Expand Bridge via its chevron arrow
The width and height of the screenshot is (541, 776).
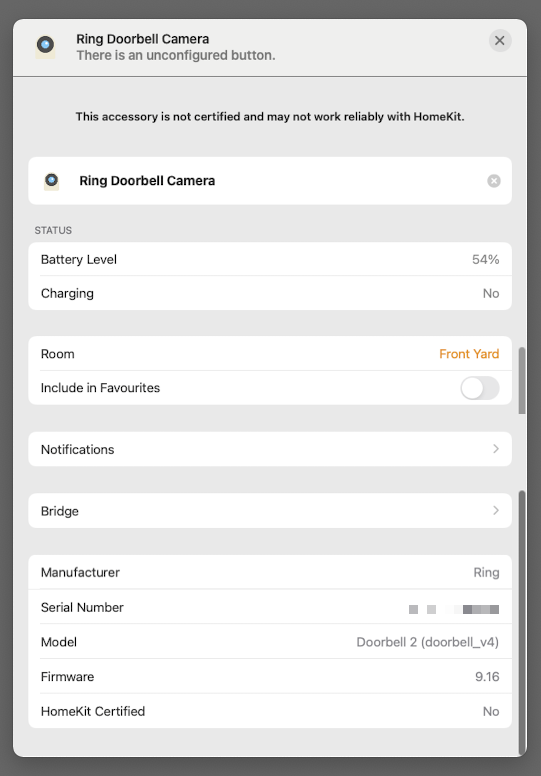point(495,510)
